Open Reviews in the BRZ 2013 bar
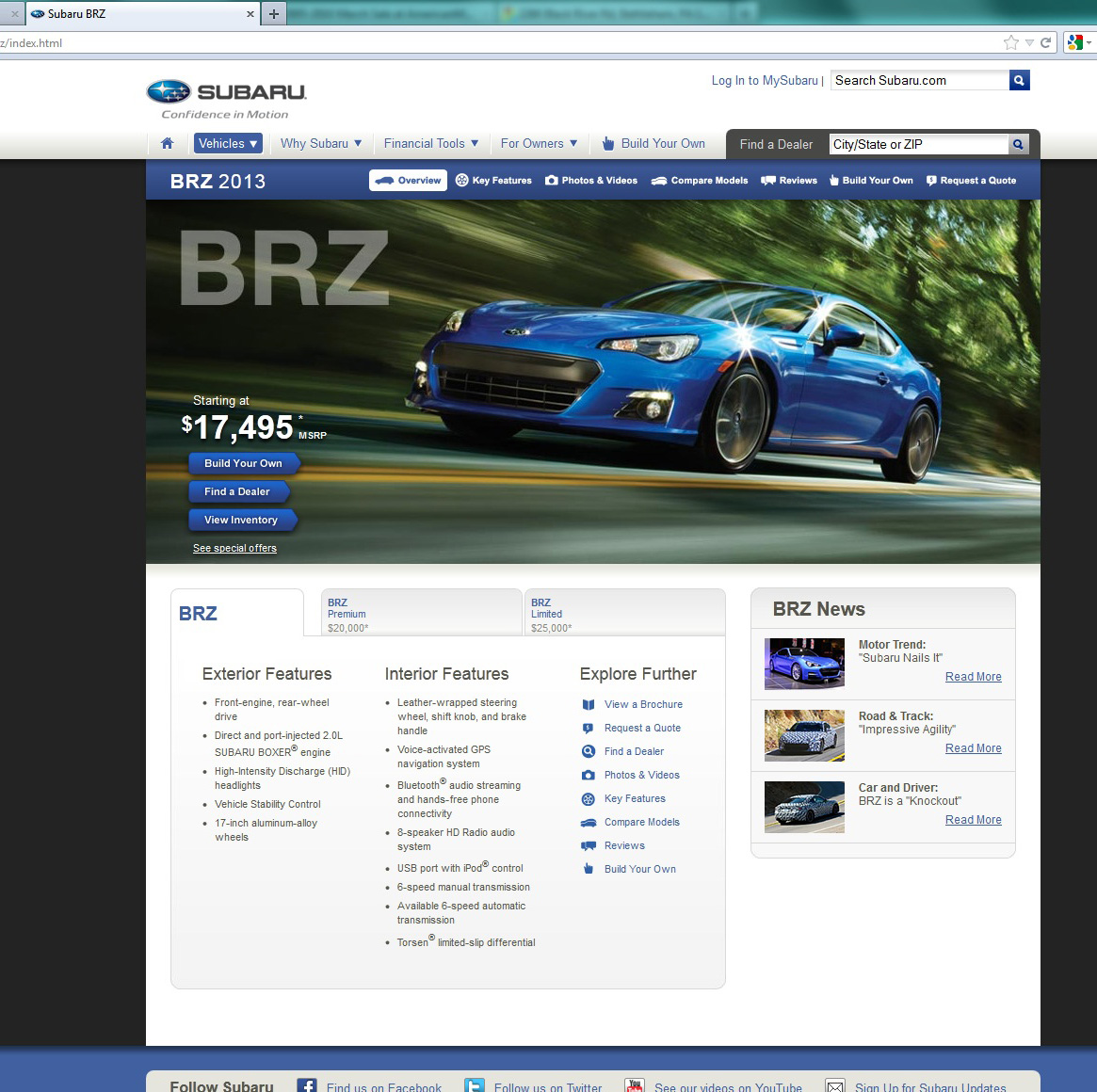 coord(789,181)
